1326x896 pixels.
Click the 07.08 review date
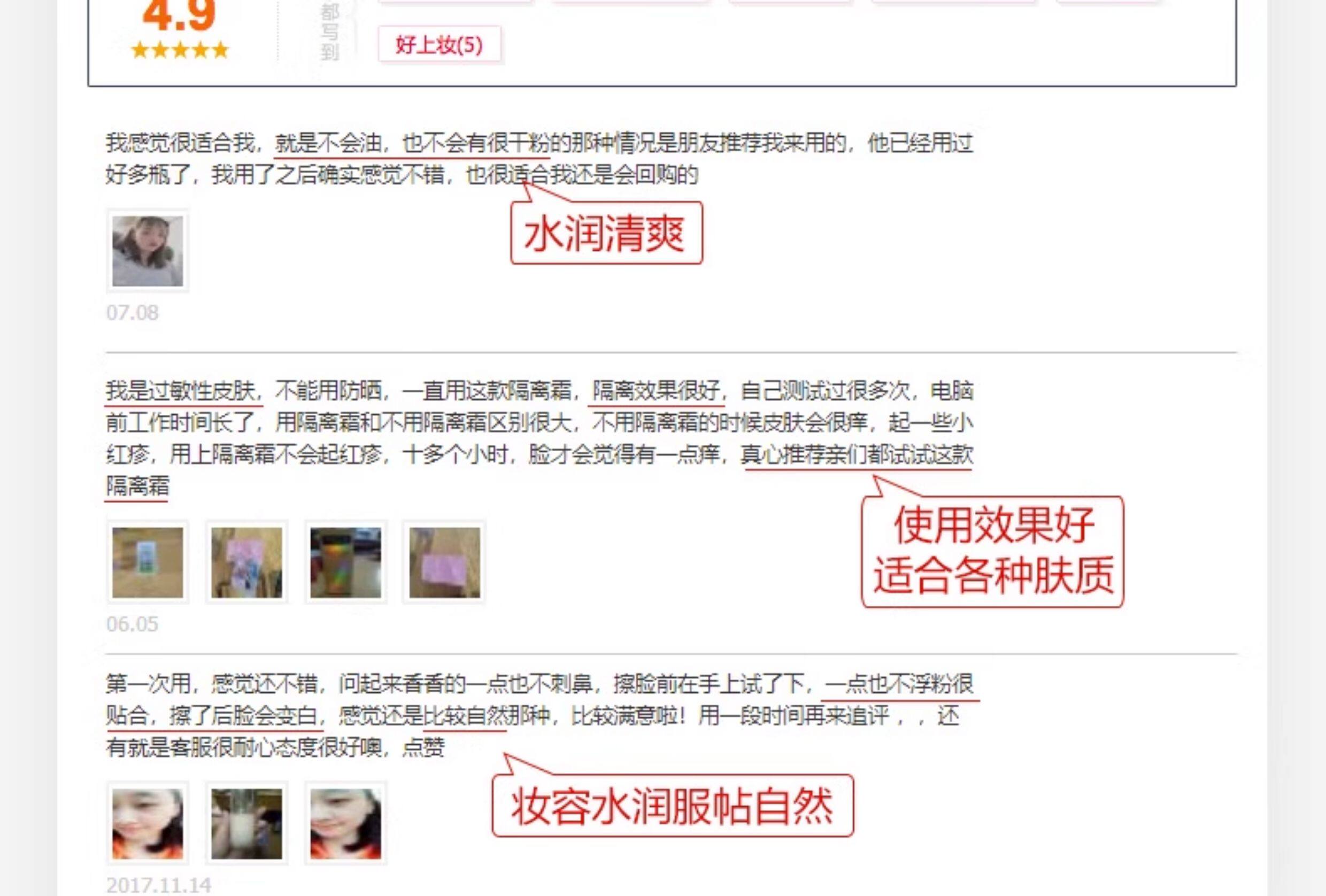click(x=133, y=313)
